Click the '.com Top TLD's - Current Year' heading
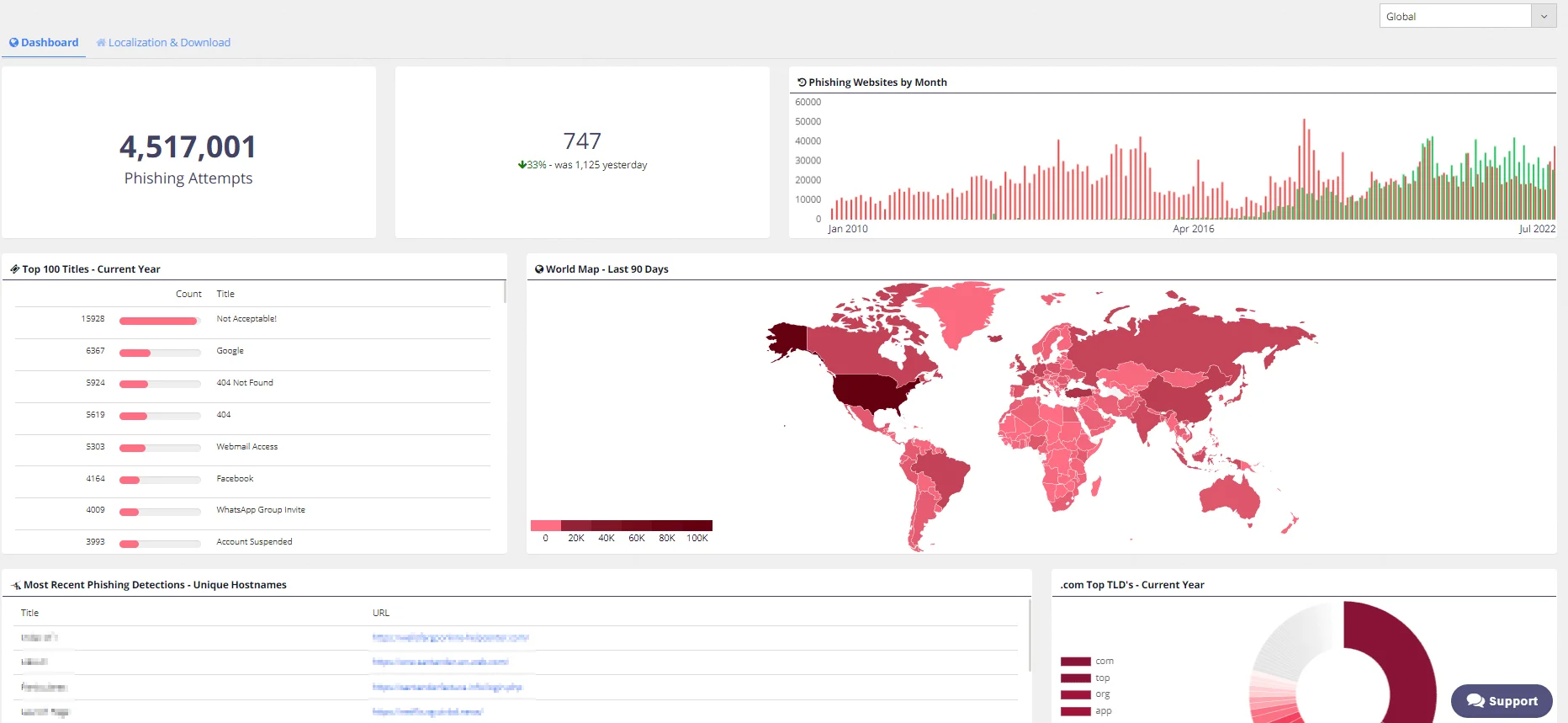 (x=1132, y=585)
